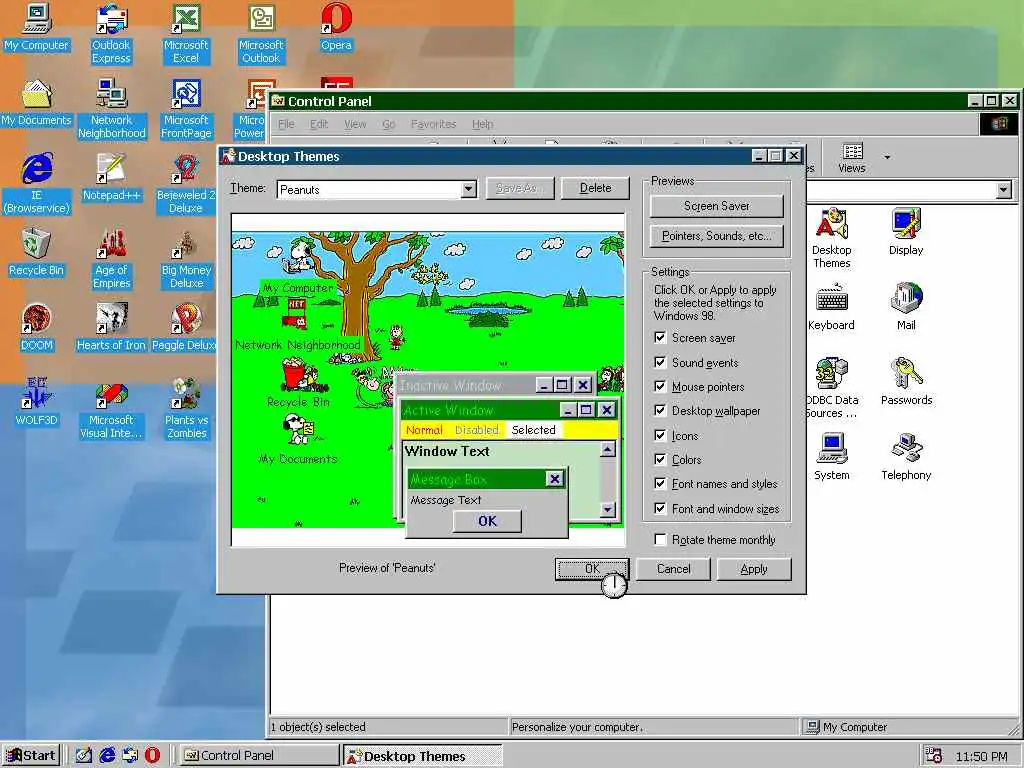Open Microsoft Excel desktop shortcut
This screenshot has width=1024, height=768.
[x=186, y=33]
